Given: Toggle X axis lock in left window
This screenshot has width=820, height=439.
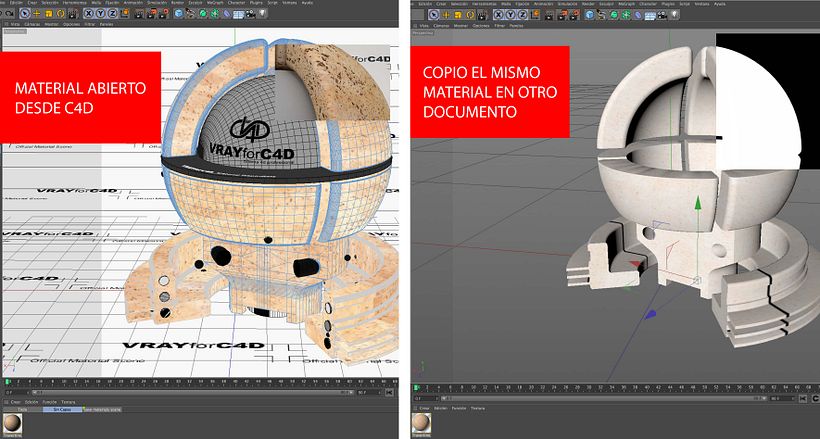Looking at the screenshot, I should point(89,14).
